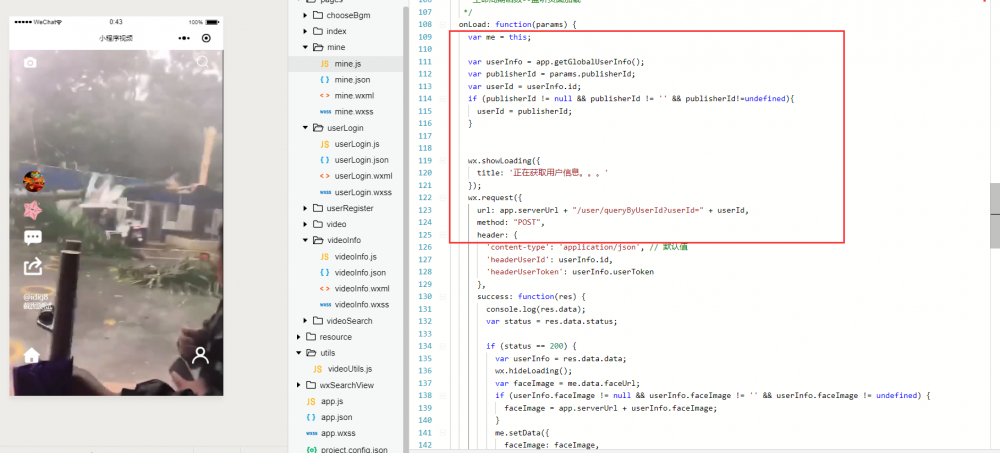Click the editor vertical scrollbar thumb
Image resolution: width=1000 pixels, height=453 pixels.
point(995,218)
